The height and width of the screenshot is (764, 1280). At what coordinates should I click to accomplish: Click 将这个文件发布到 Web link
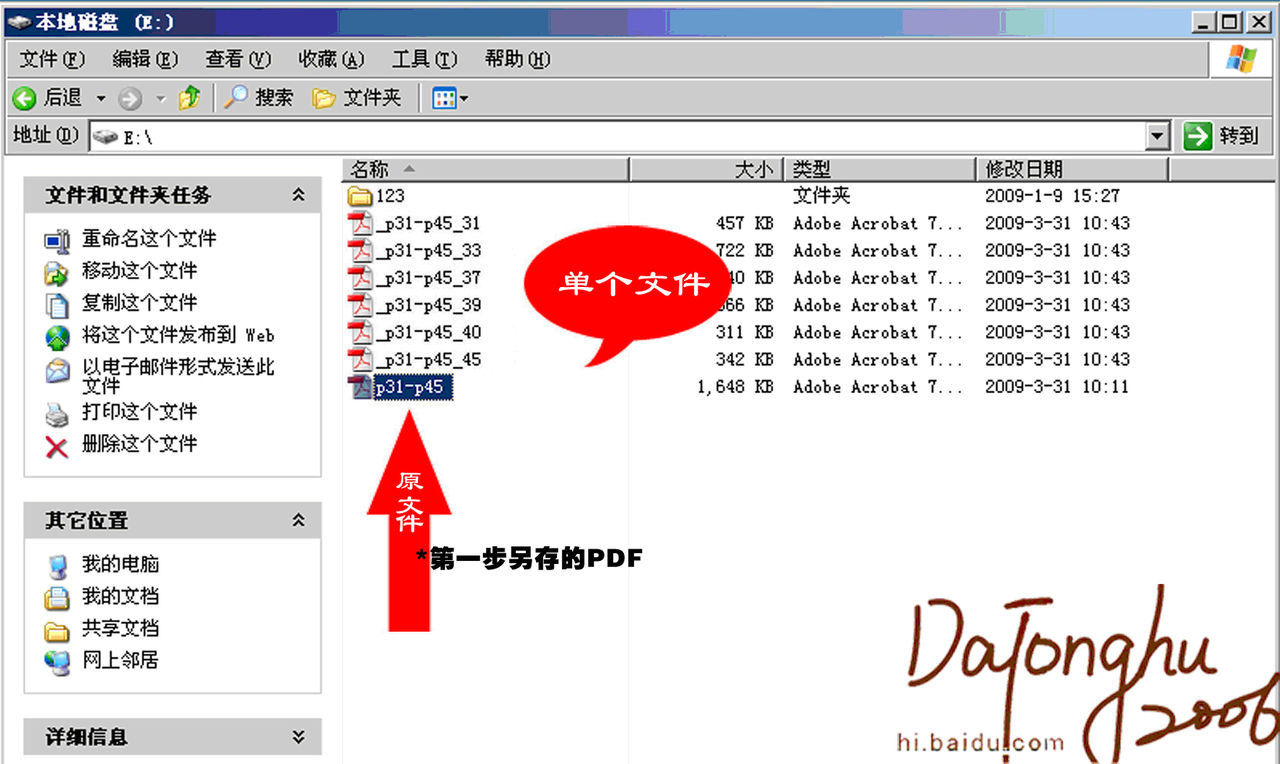[178, 336]
